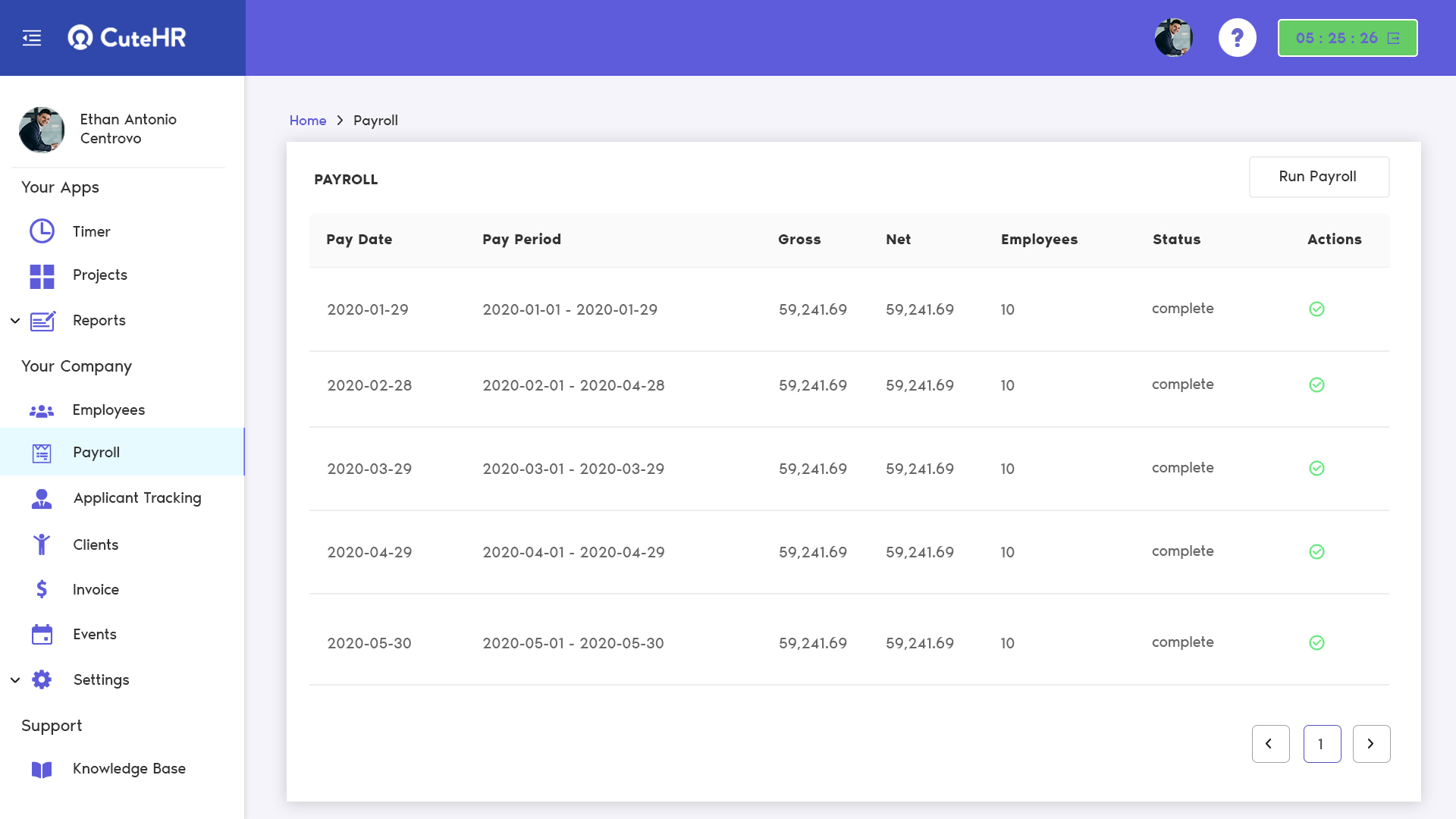Select the Employees people icon
Viewport: 1456px width, 819px height.
pos(42,409)
